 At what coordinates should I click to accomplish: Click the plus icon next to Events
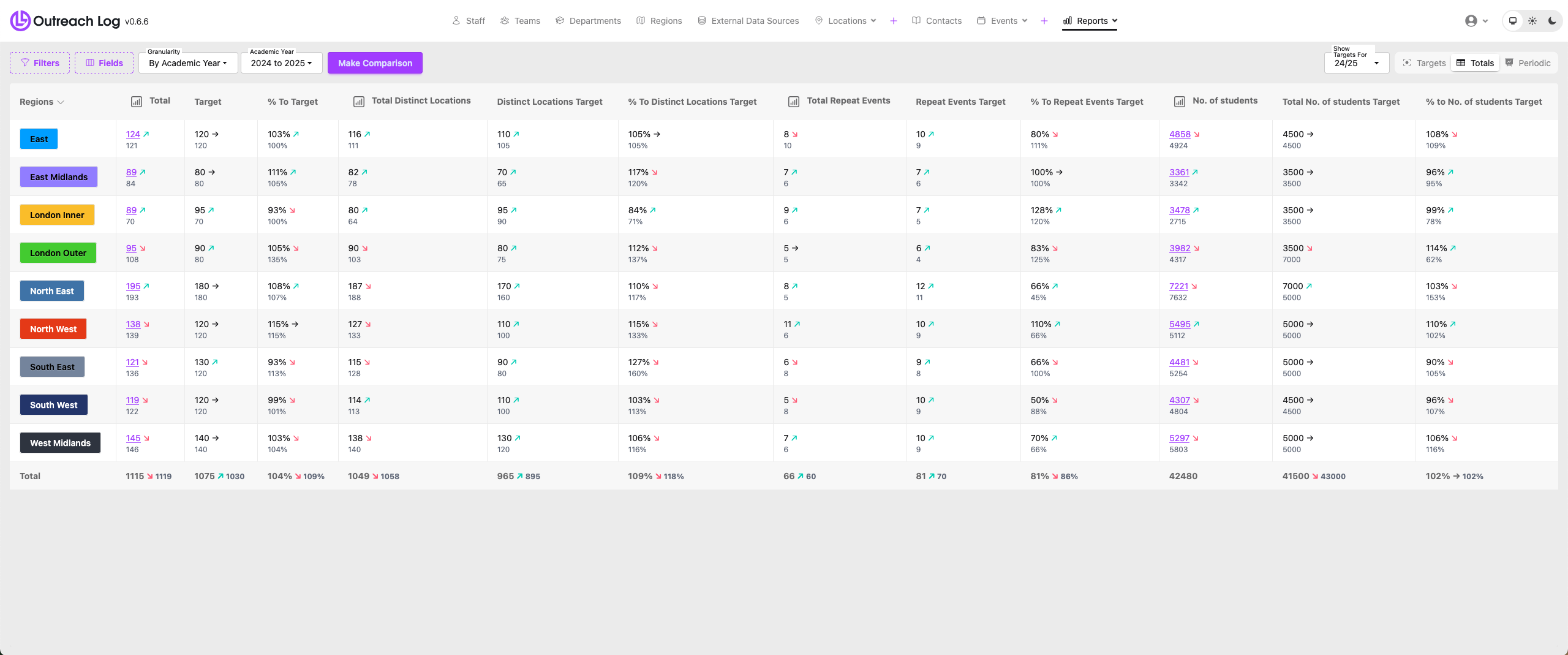tap(1044, 21)
